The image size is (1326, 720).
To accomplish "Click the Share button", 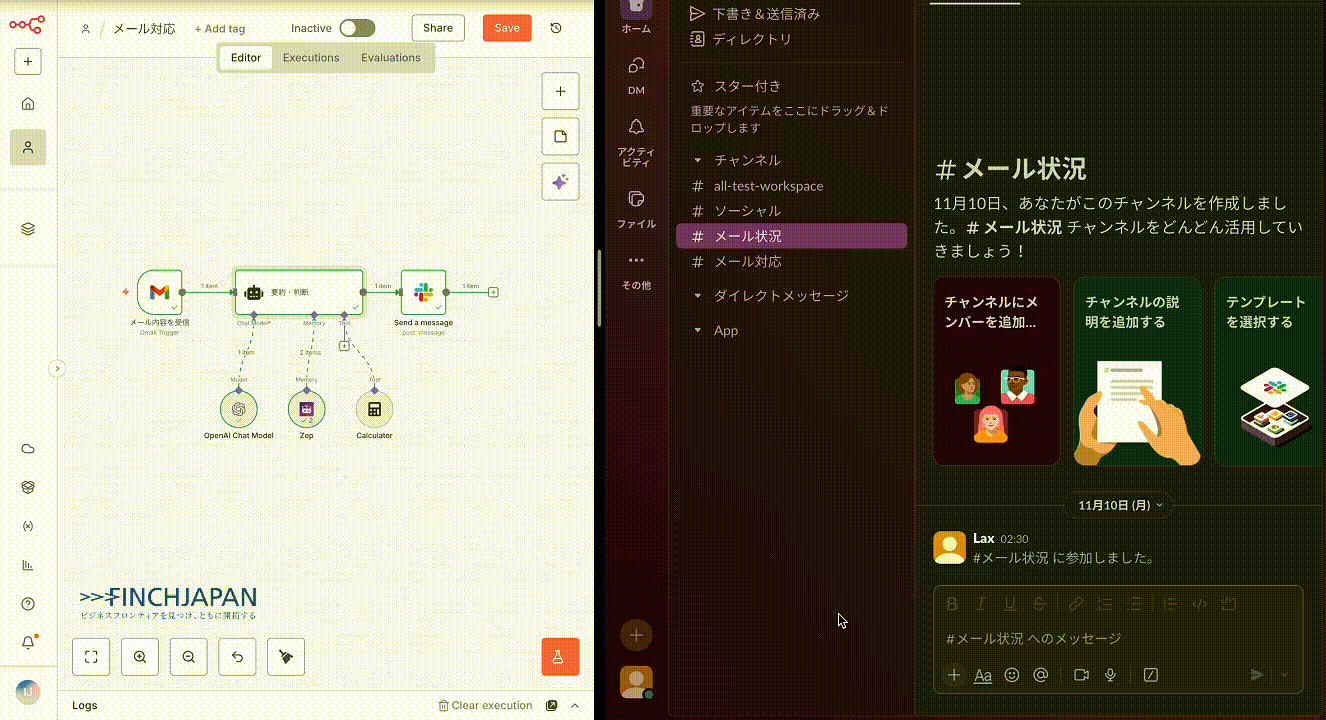I will (x=438, y=28).
